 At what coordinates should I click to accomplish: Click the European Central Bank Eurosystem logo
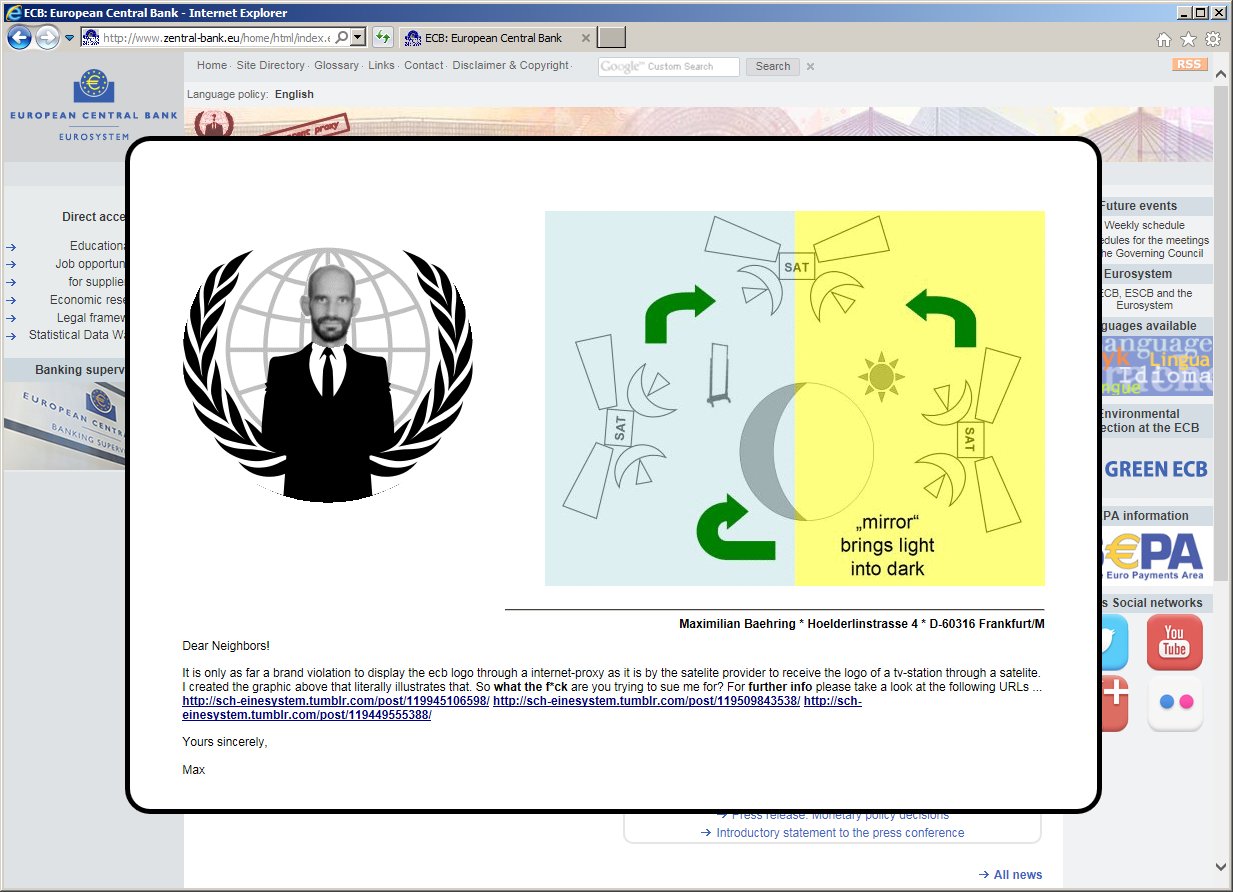pos(93,104)
